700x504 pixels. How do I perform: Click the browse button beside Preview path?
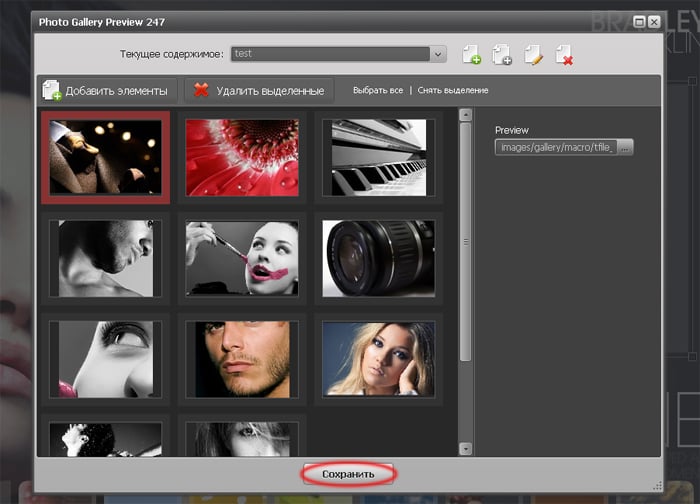pyautogui.click(x=626, y=148)
